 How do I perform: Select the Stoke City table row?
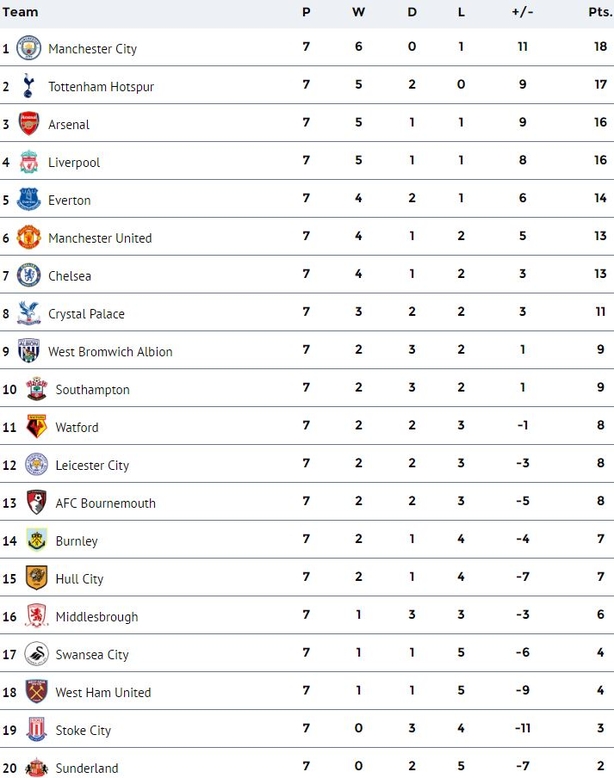click(307, 729)
